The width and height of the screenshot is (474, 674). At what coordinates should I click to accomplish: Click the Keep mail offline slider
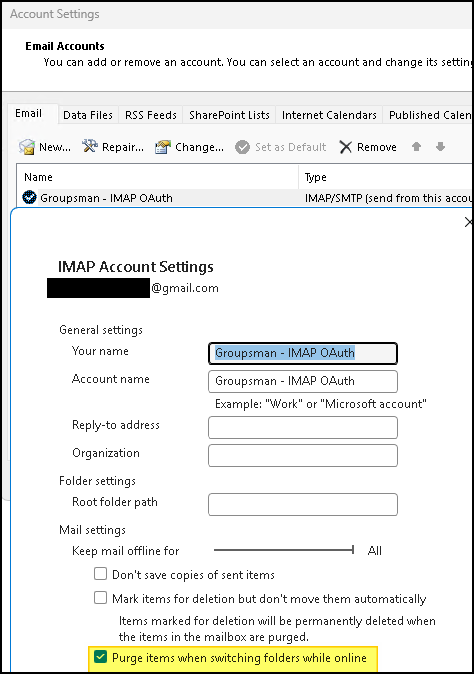click(x=284, y=550)
